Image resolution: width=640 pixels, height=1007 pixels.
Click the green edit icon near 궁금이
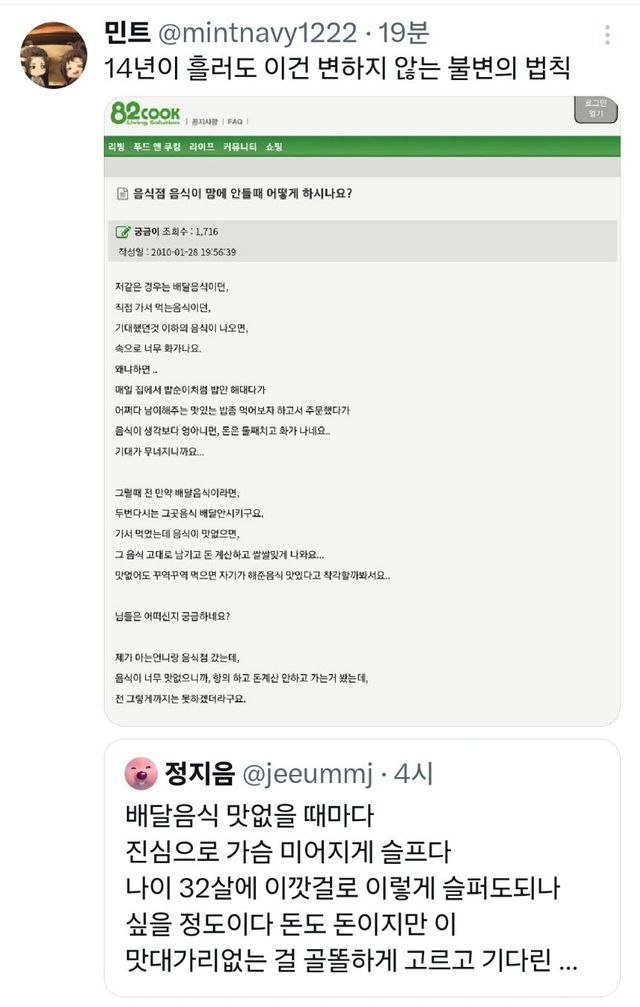coord(123,232)
